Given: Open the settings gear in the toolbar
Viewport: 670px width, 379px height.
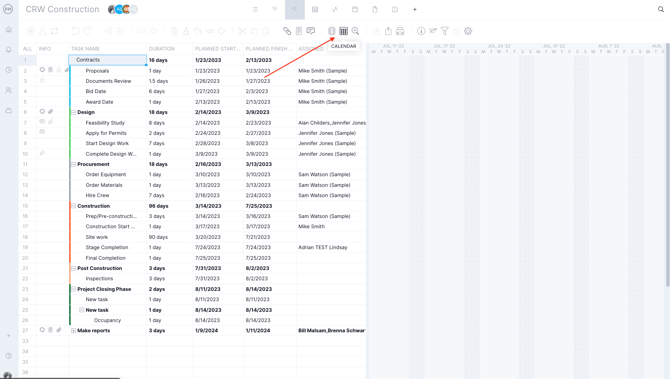Looking at the screenshot, I should click(468, 31).
